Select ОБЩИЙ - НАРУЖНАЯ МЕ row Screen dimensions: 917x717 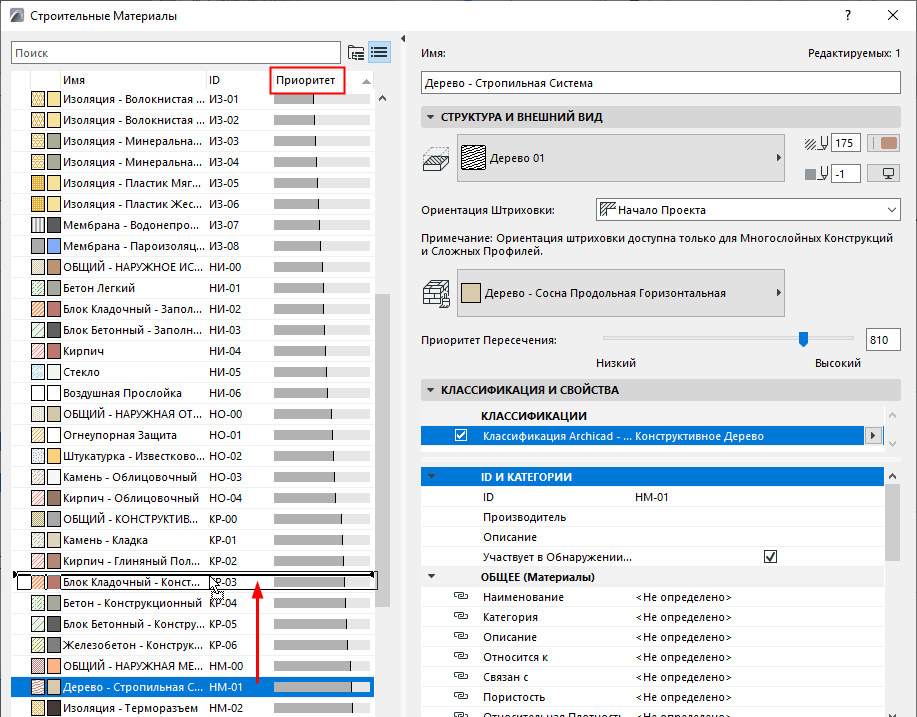(x=192, y=666)
